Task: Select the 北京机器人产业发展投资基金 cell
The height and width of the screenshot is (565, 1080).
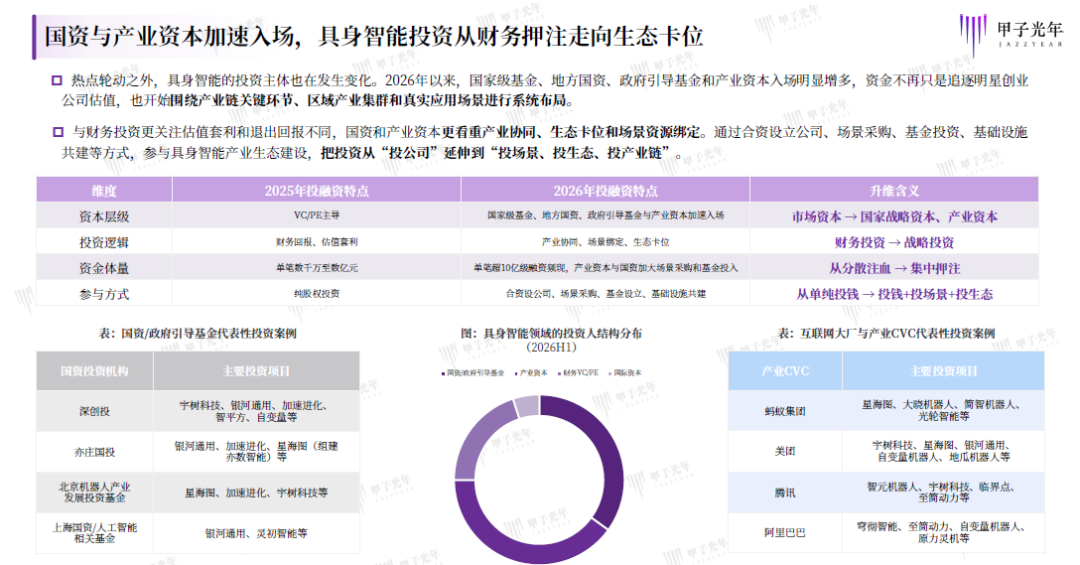Action: coord(94,492)
